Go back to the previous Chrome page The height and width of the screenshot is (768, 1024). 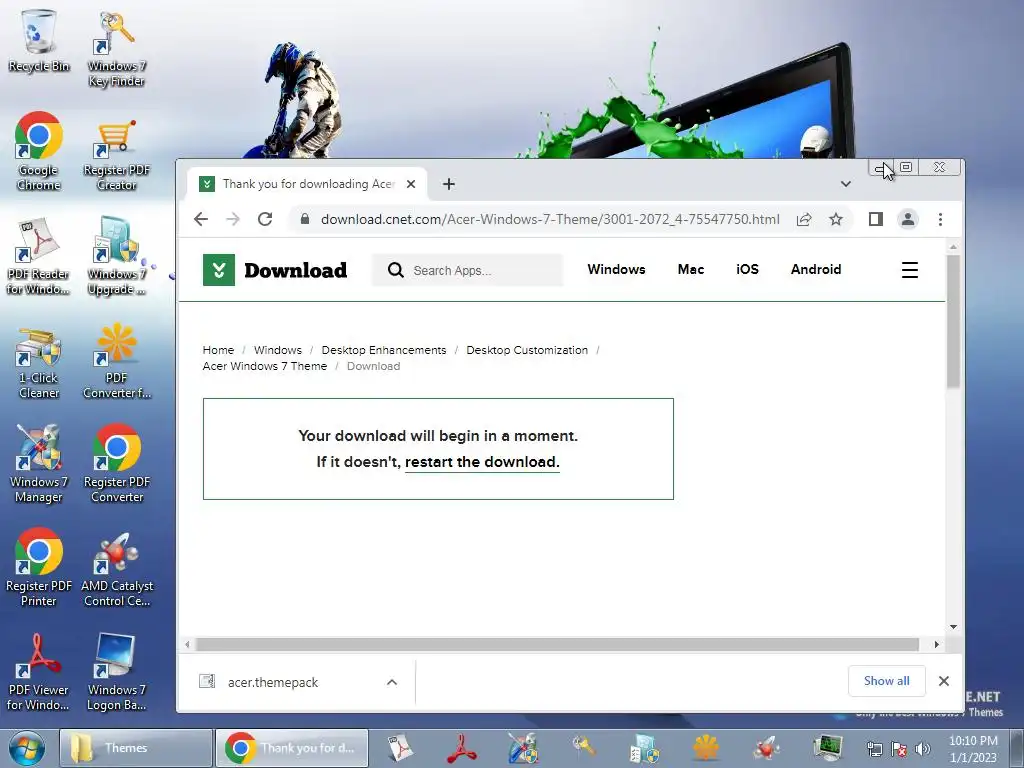pyautogui.click(x=201, y=219)
